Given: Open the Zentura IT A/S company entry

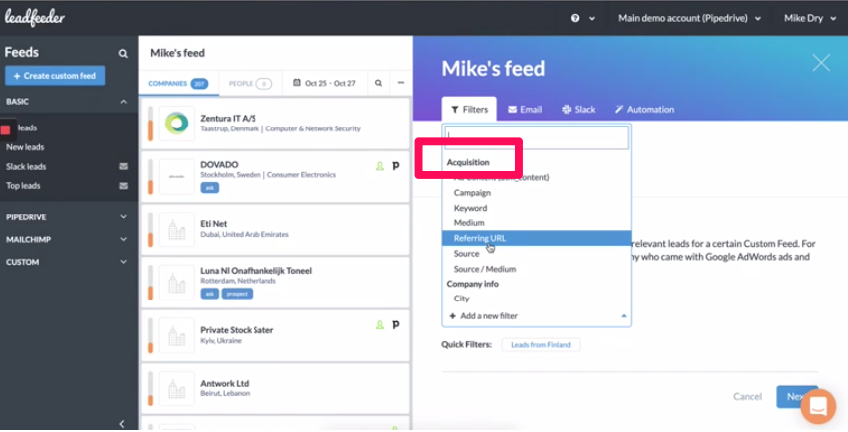Looking at the screenshot, I should (x=275, y=123).
